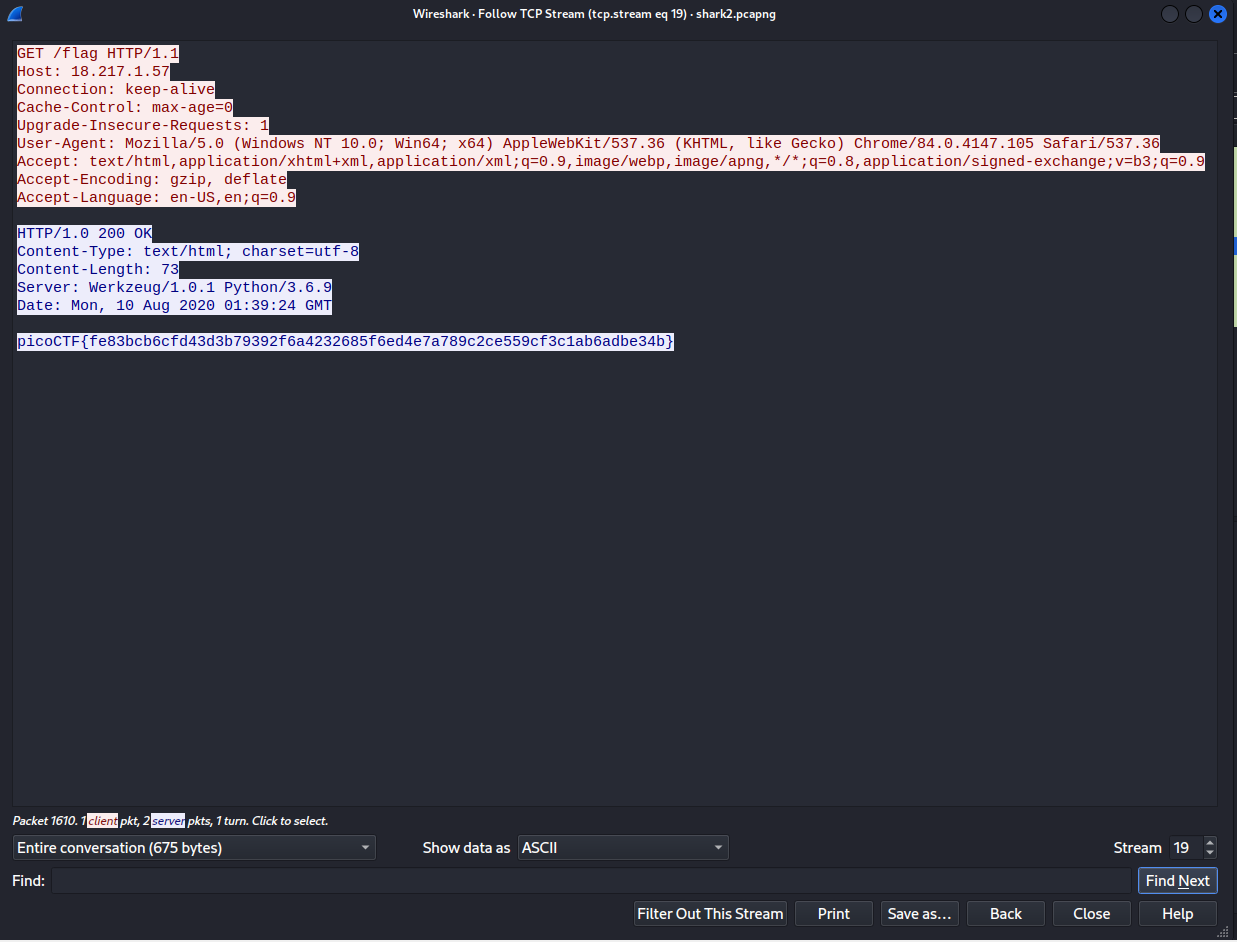
Task: Click the Content-Length: 73 line
Action: (98, 270)
